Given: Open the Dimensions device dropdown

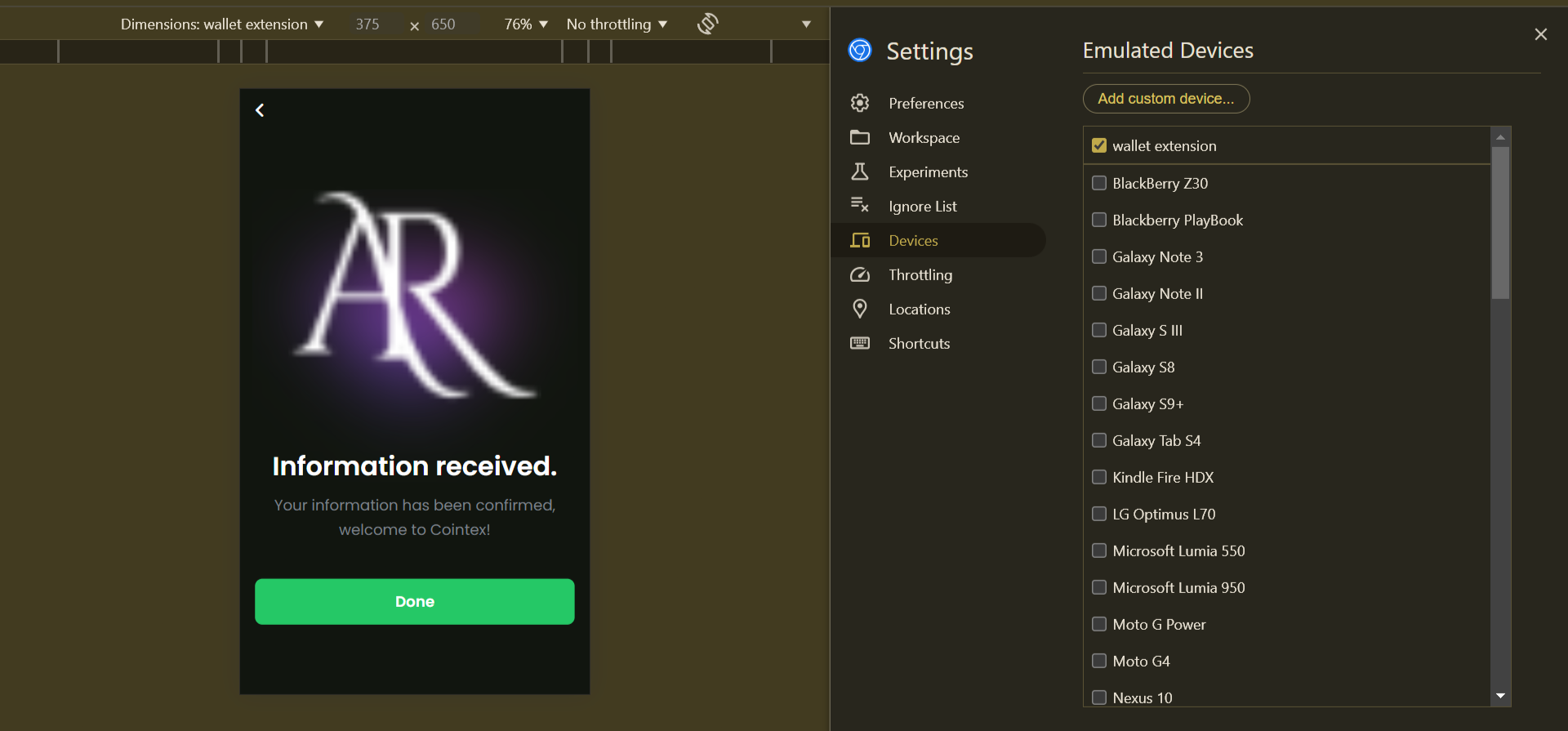Looking at the screenshot, I should pos(222,25).
